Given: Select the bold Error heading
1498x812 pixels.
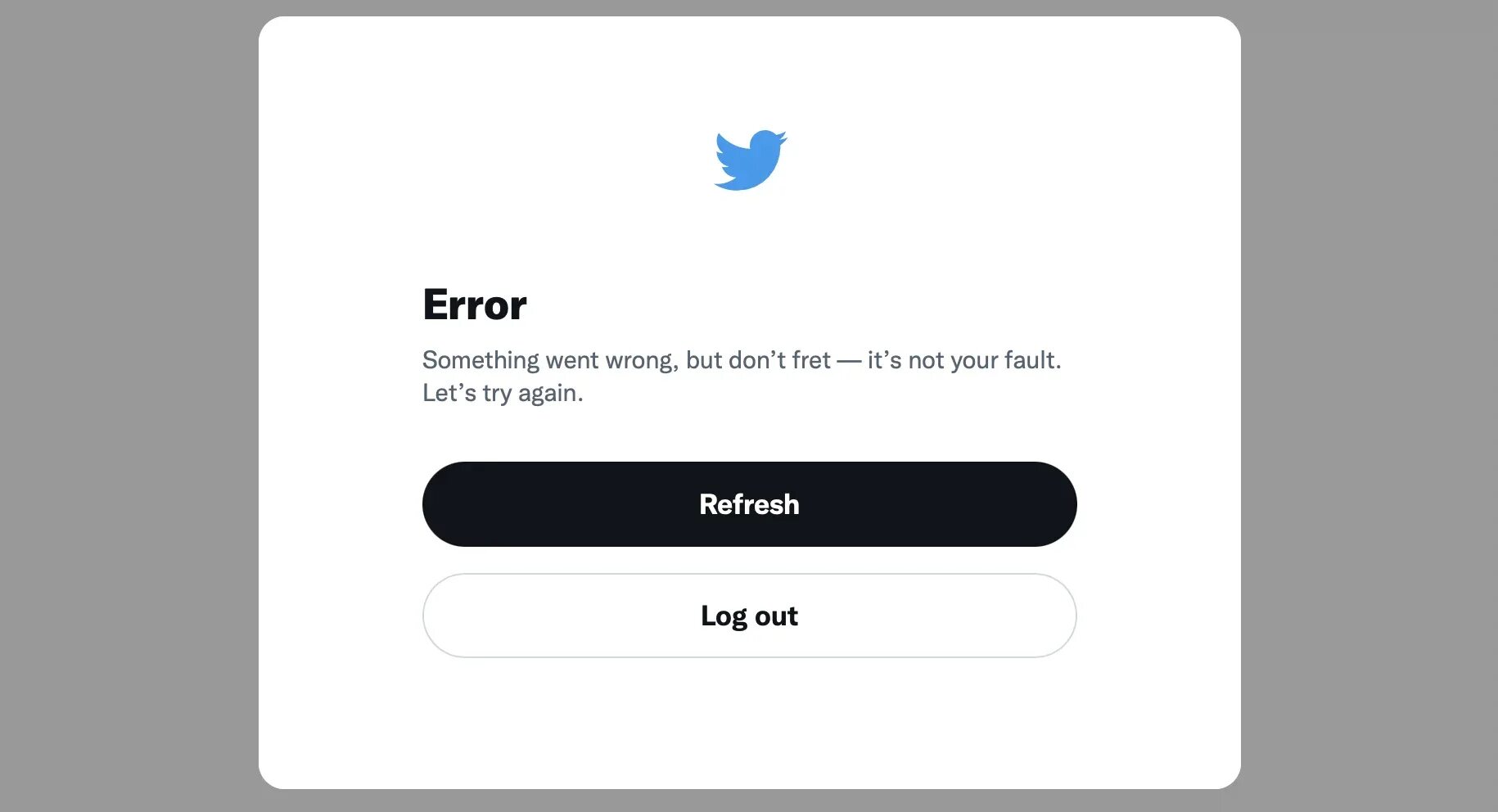Looking at the screenshot, I should point(475,304).
